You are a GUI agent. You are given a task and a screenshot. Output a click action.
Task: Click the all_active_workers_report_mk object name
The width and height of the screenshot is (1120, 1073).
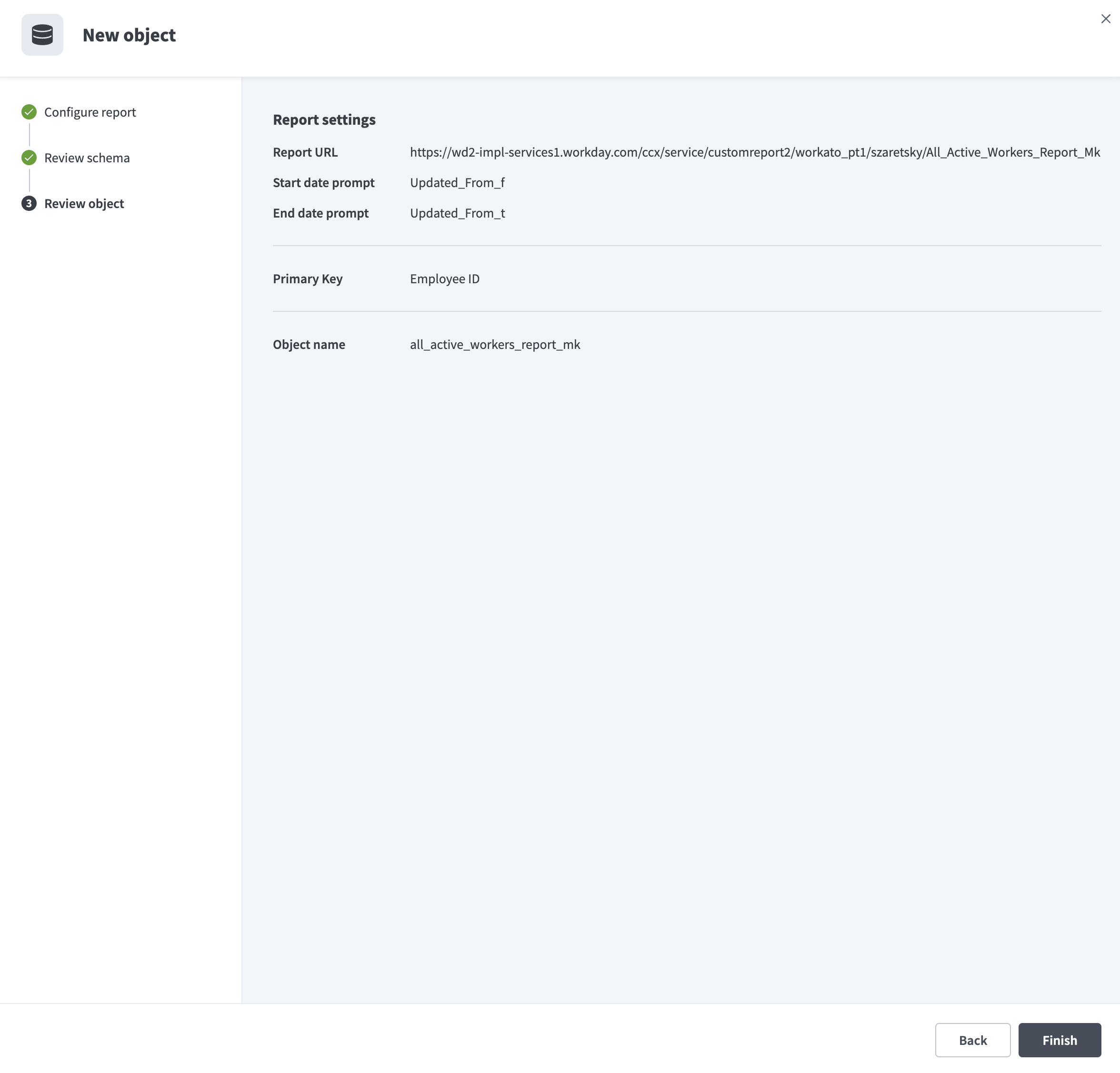tap(495, 345)
